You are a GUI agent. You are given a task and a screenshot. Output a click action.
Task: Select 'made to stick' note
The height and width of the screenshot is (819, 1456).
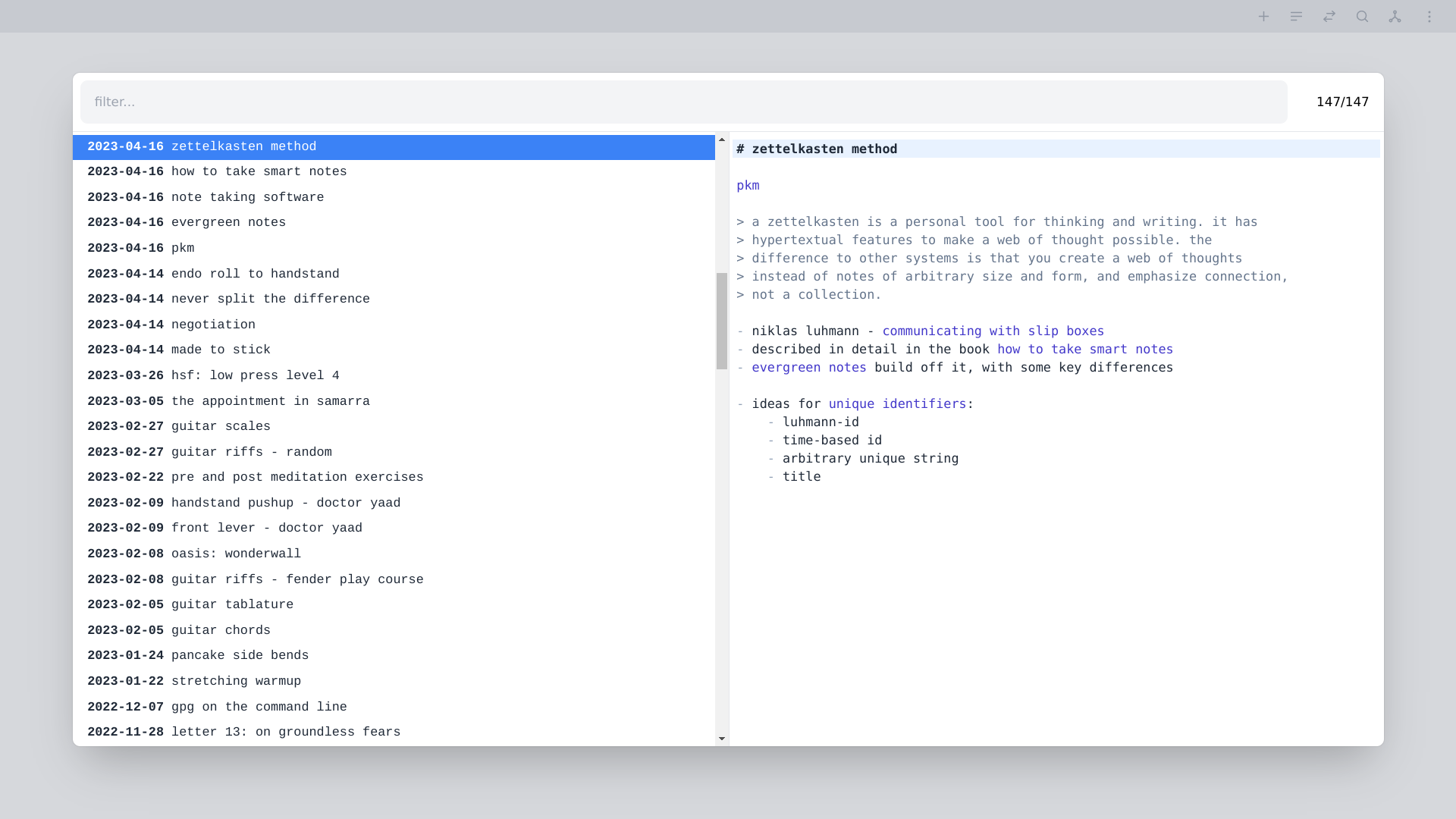[394, 350]
